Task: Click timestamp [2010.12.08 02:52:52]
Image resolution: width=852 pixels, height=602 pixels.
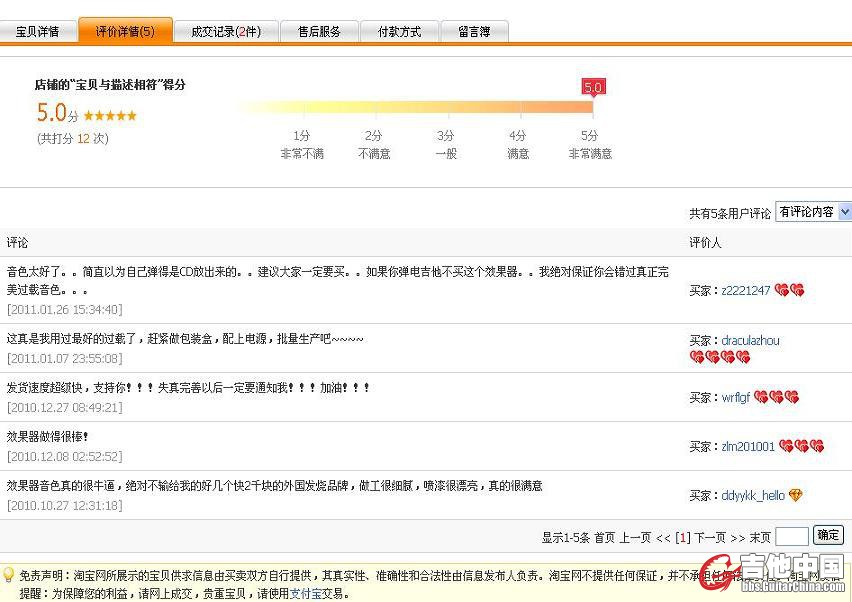Action: [65, 456]
